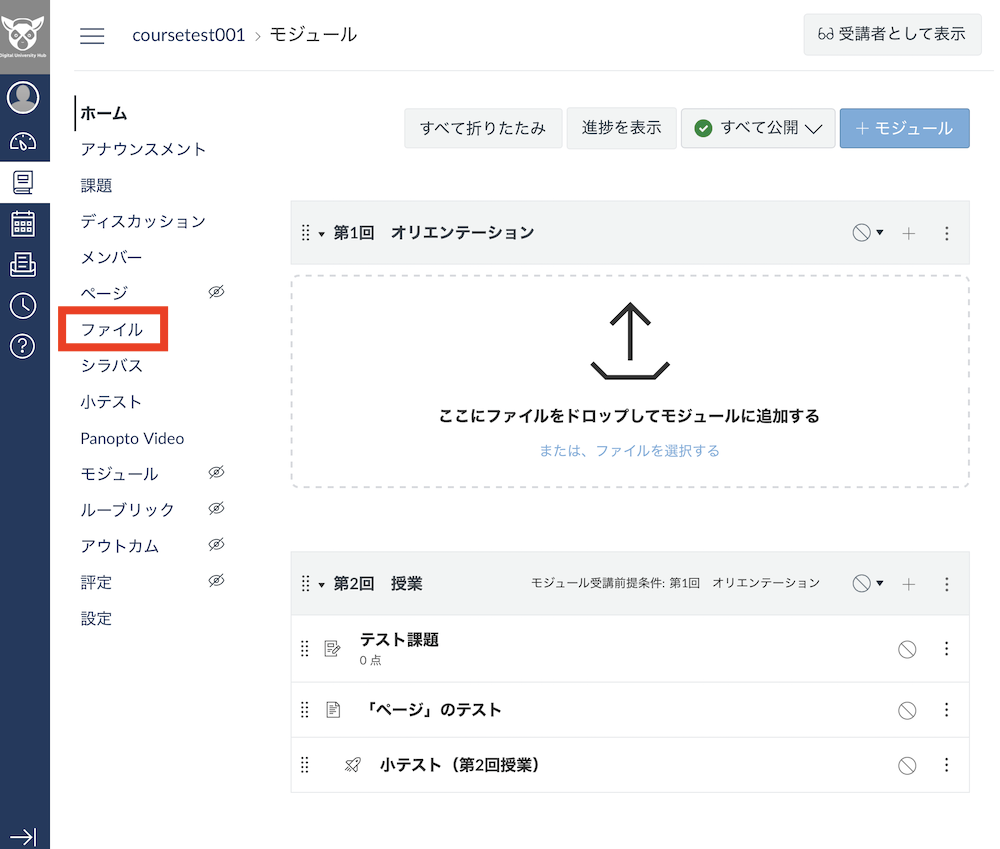Open the kebab menu for 第1回 オリエンテーション module

pos(947,233)
